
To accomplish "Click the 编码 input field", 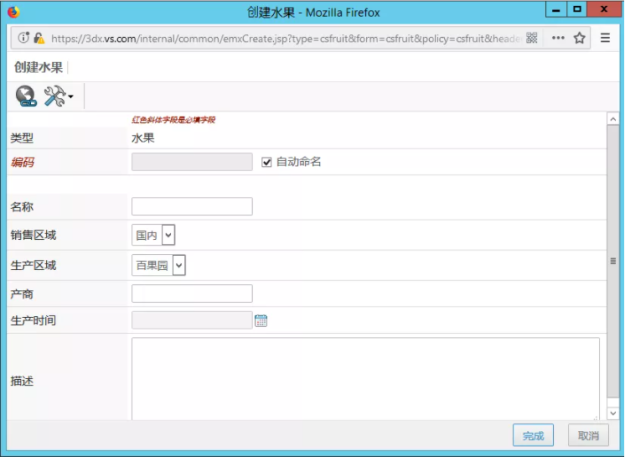I will 192,162.
